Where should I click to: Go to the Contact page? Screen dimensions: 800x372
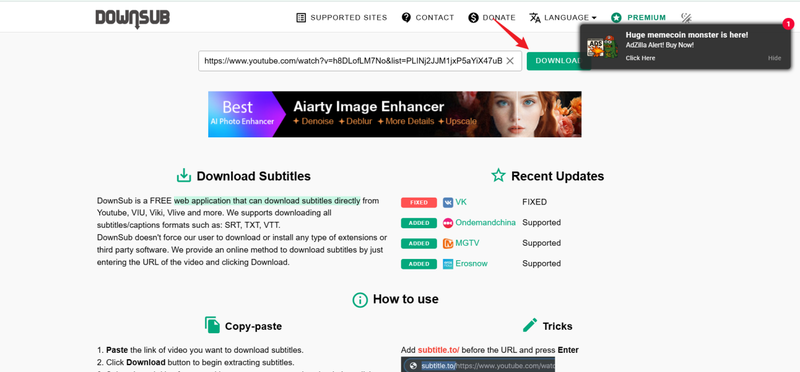tap(435, 18)
